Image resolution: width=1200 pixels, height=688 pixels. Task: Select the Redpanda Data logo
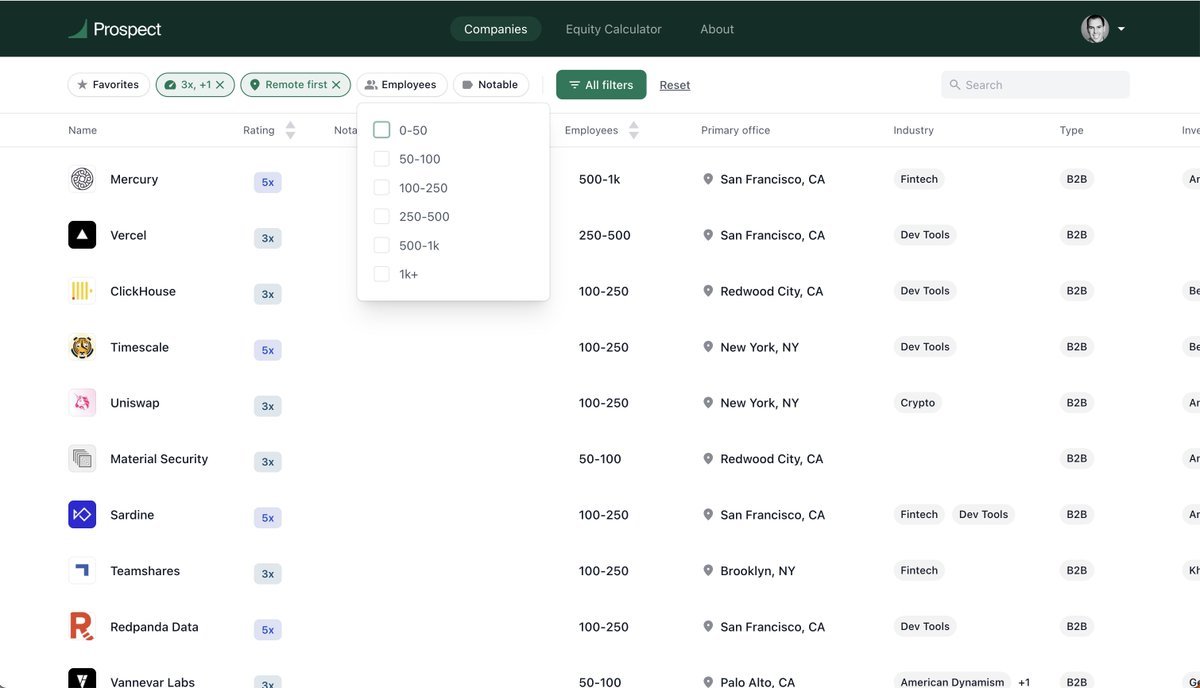82,627
